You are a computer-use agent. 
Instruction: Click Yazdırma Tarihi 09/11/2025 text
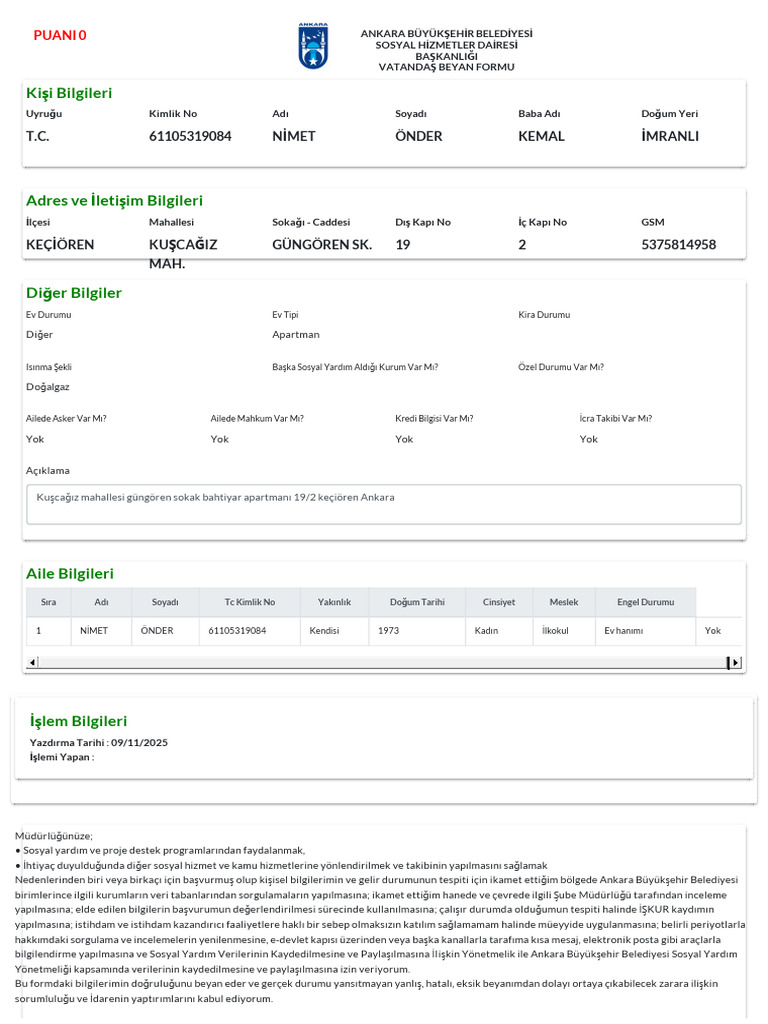[99, 743]
